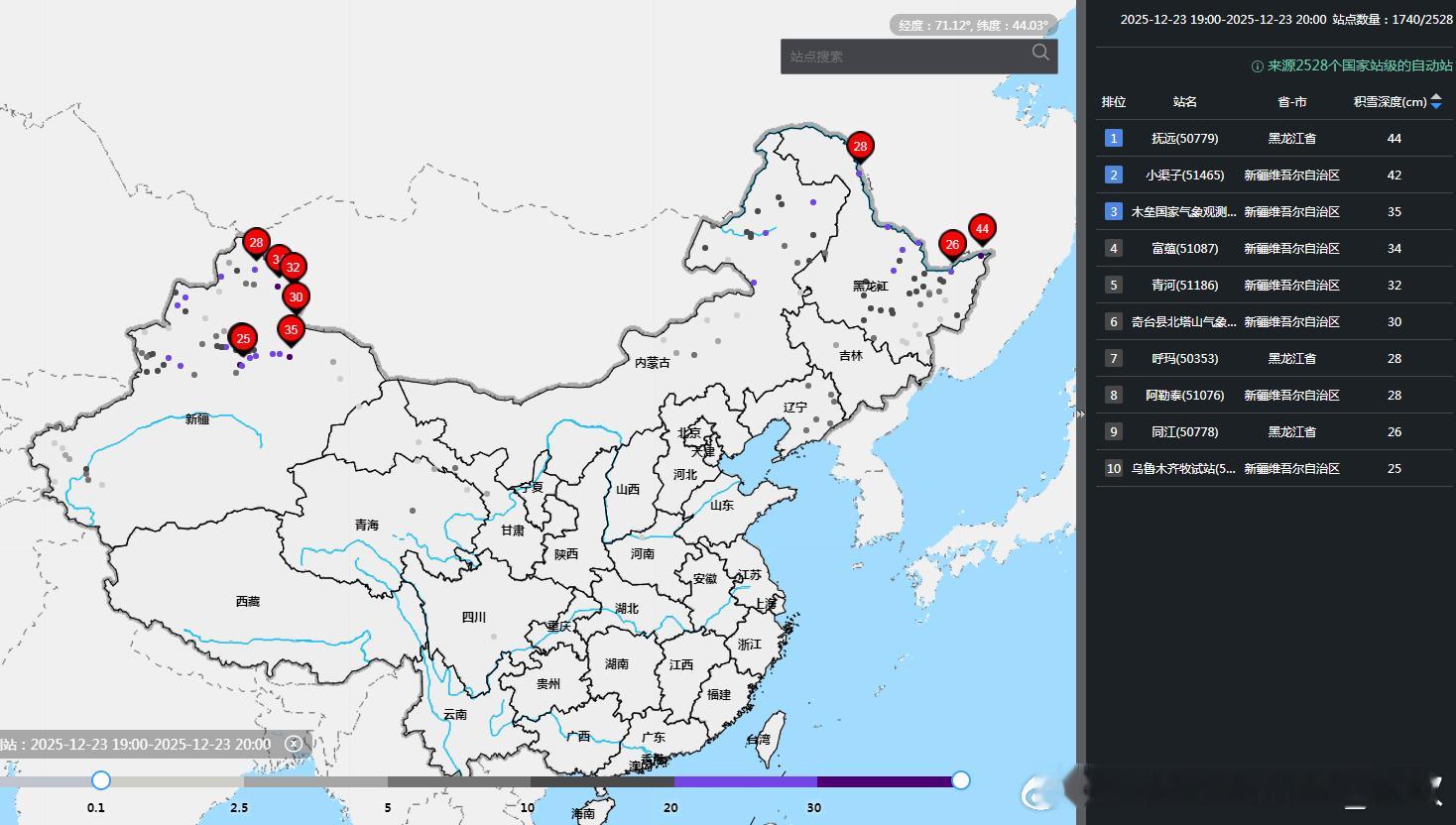Click the 积雪深度(cm) column header
The width and height of the screenshot is (1456, 825).
tap(1391, 102)
